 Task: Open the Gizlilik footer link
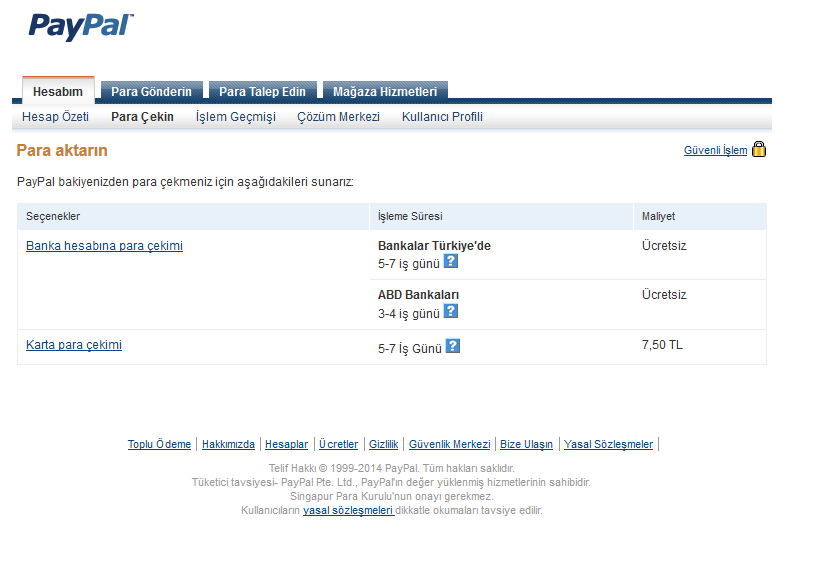[384, 444]
